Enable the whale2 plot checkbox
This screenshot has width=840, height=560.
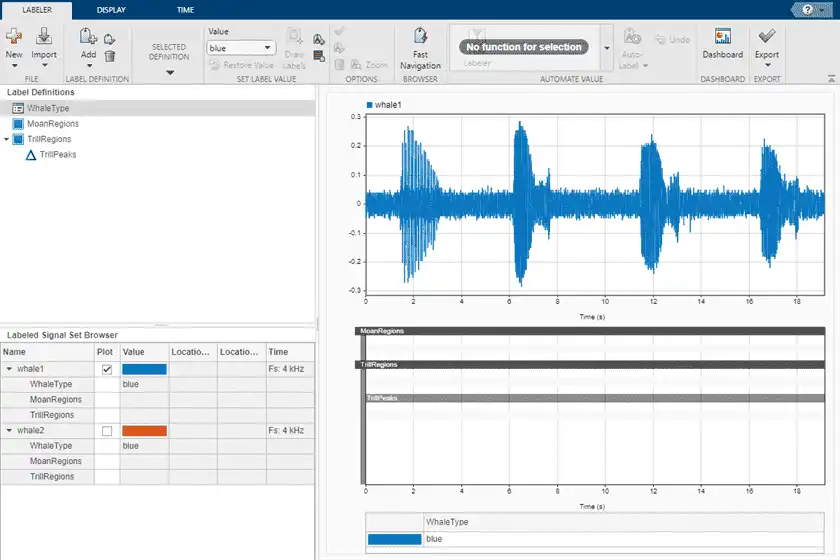pos(107,431)
